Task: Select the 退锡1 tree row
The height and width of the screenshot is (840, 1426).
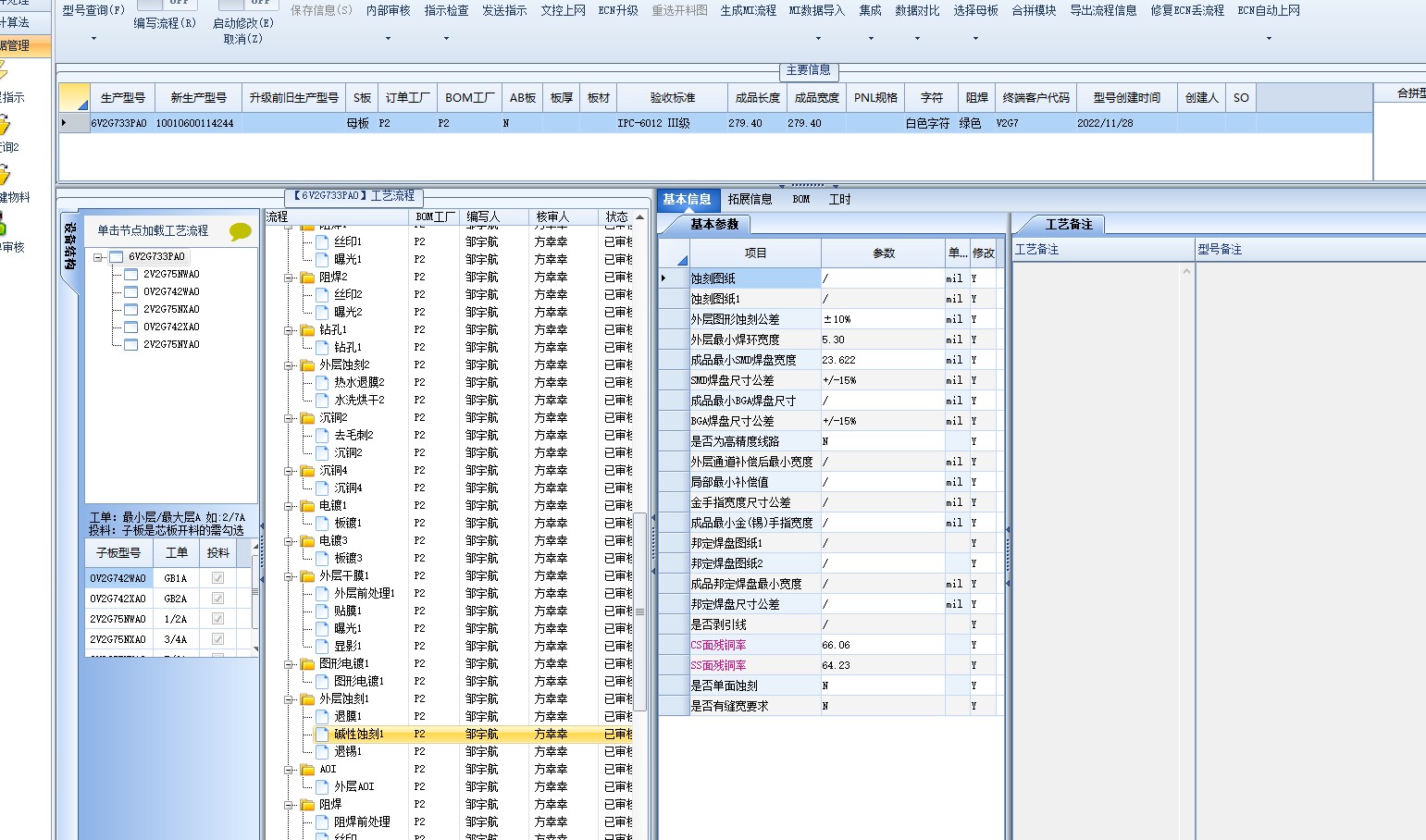Action: coord(347,751)
